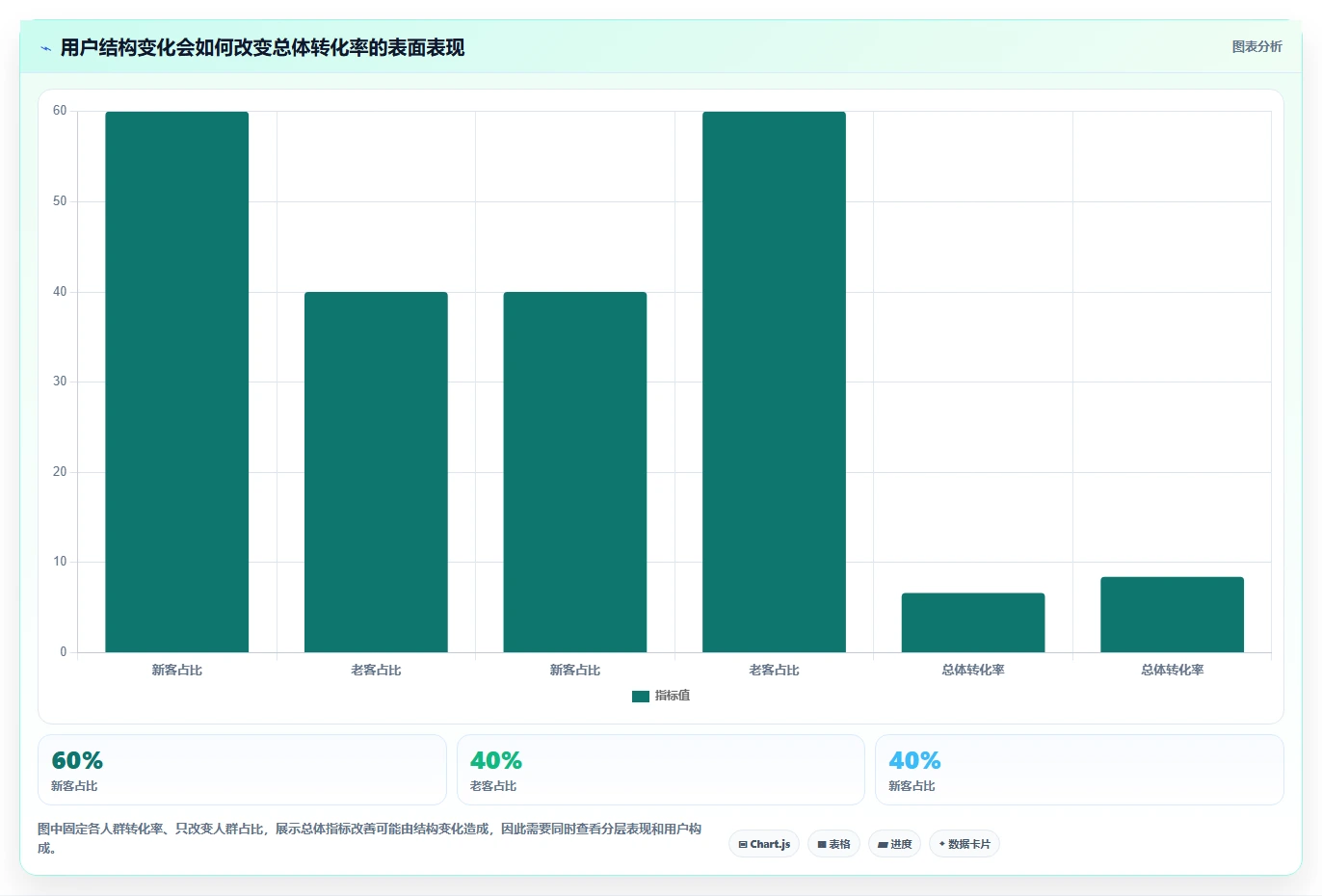1322x896 pixels.
Task: Open the 数据卡片 tag
Action: point(964,844)
